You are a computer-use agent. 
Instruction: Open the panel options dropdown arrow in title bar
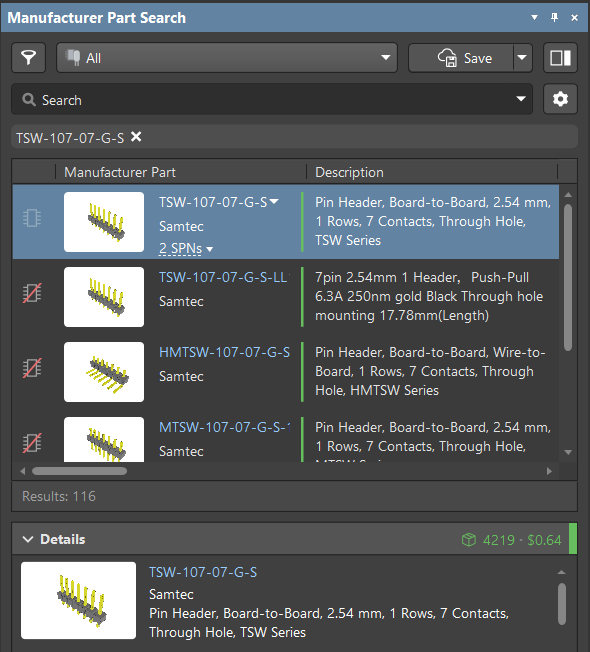coord(535,17)
